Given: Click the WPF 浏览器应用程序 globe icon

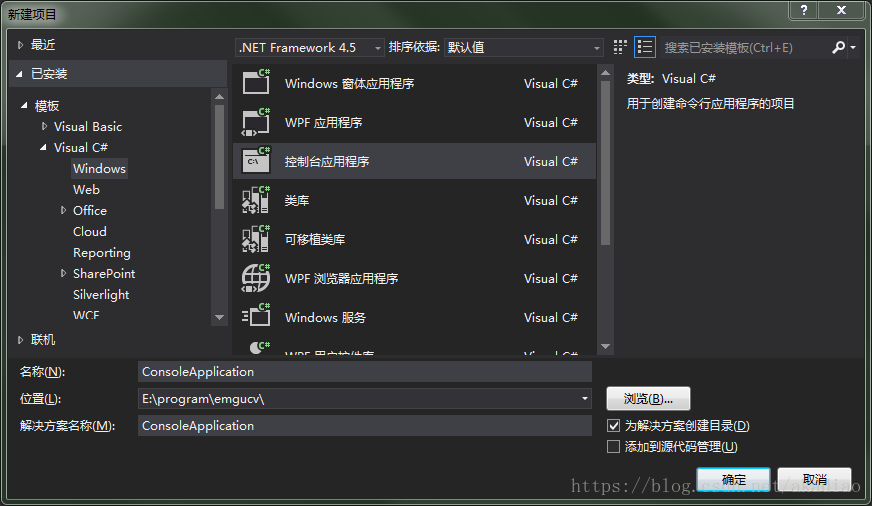Looking at the screenshot, I should 256,278.
